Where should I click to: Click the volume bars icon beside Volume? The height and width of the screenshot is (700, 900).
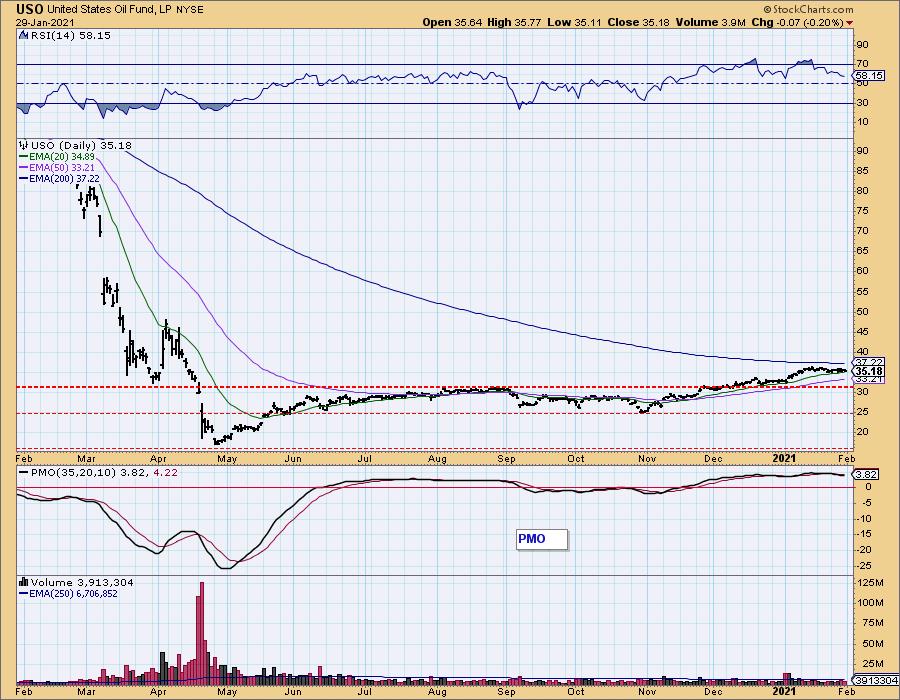24,582
